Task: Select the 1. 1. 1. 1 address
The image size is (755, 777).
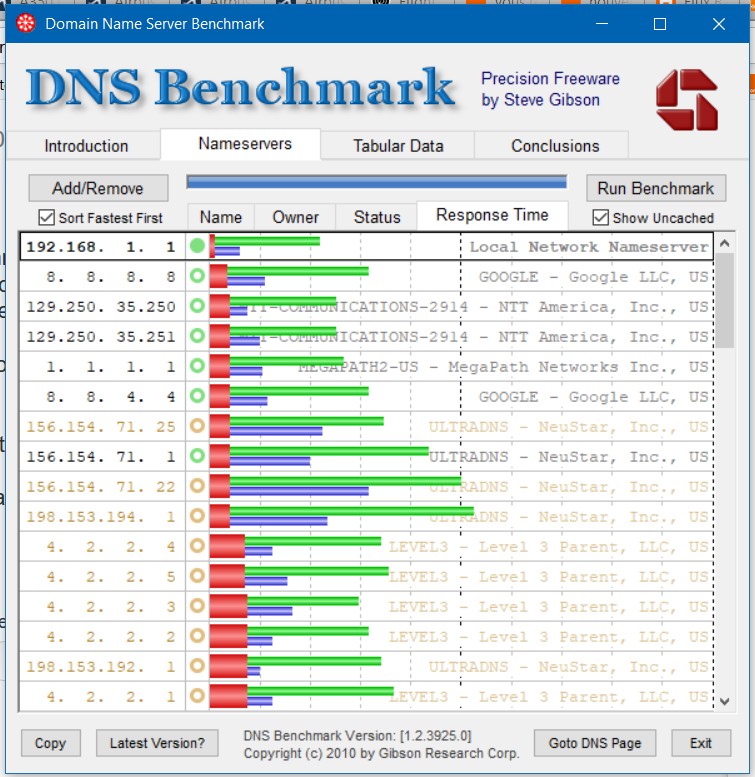Action: click(x=111, y=366)
